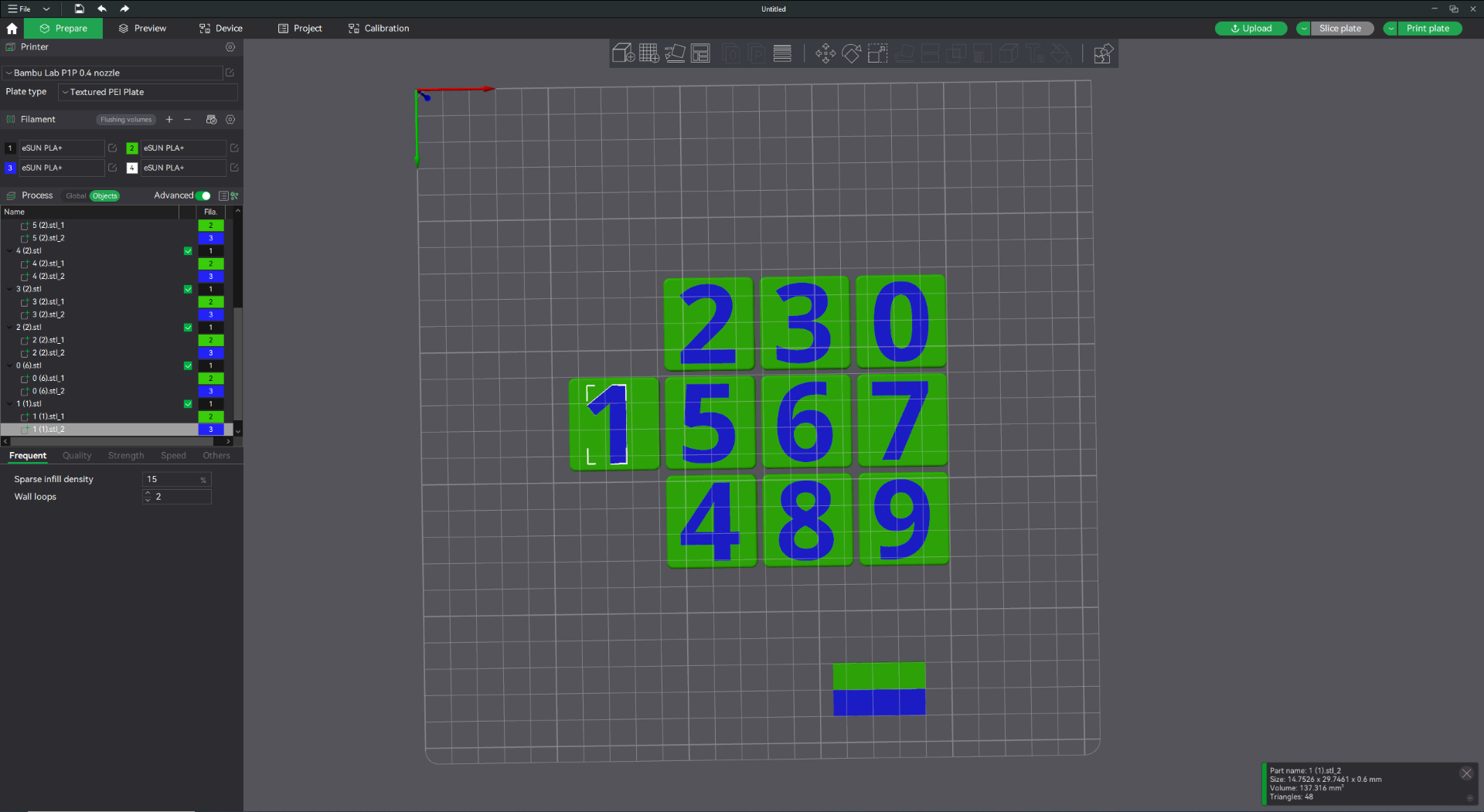Viewport: 1484px width, 812px height.
Task: Add a new filament with plus
Action: click(169, 120)
